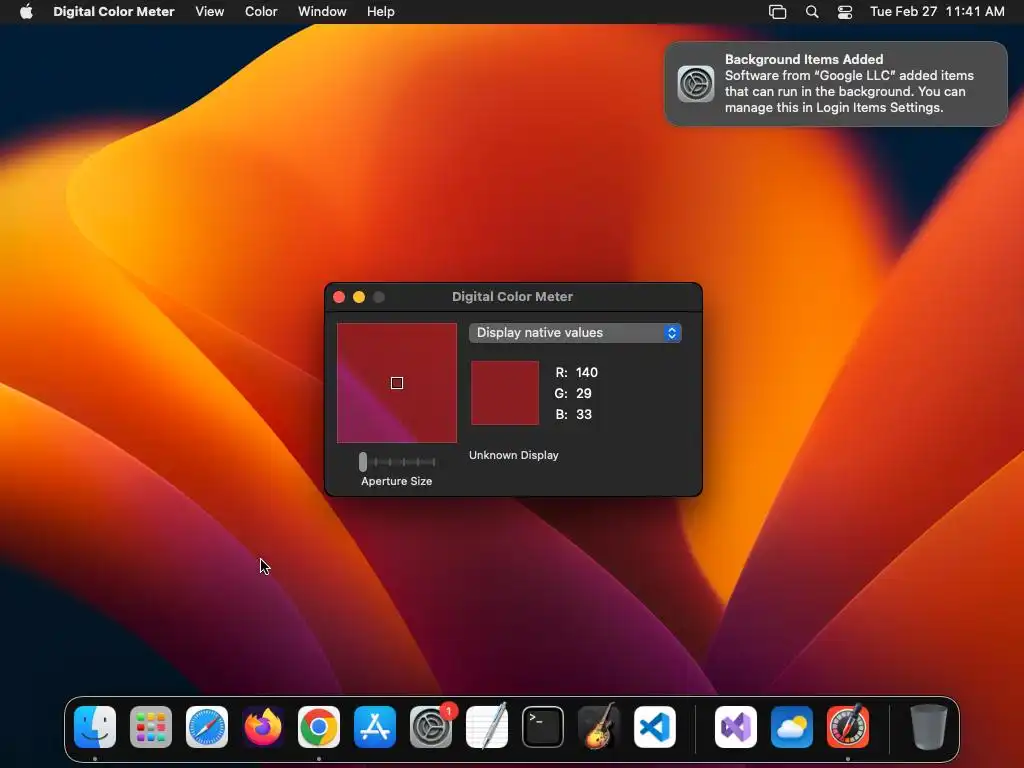This screenshot has height=768, width=1024.
Task: Open Visual Studio Code in Dock
Action: click(655, 727)
